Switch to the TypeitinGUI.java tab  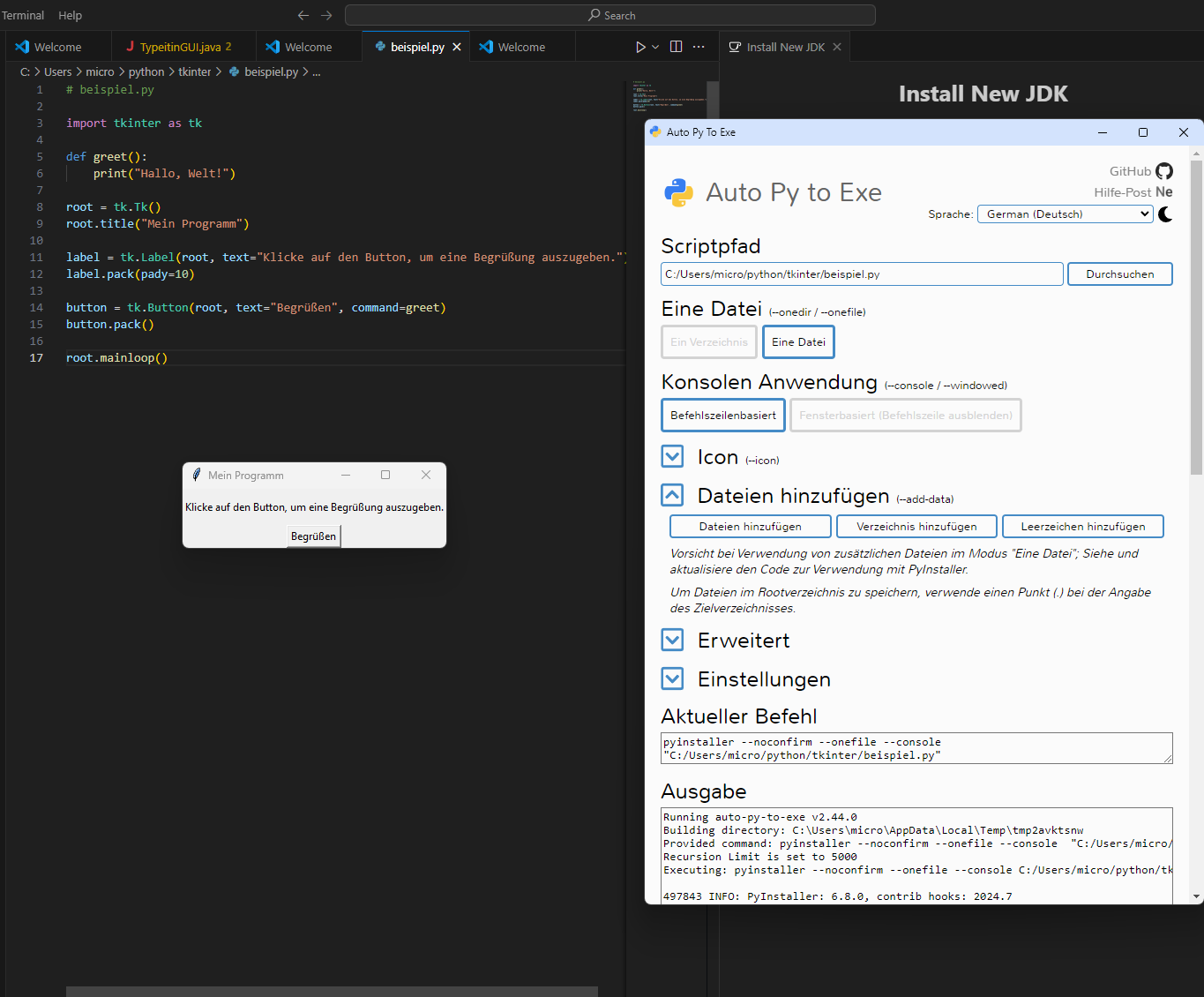[x=180, y=47]
